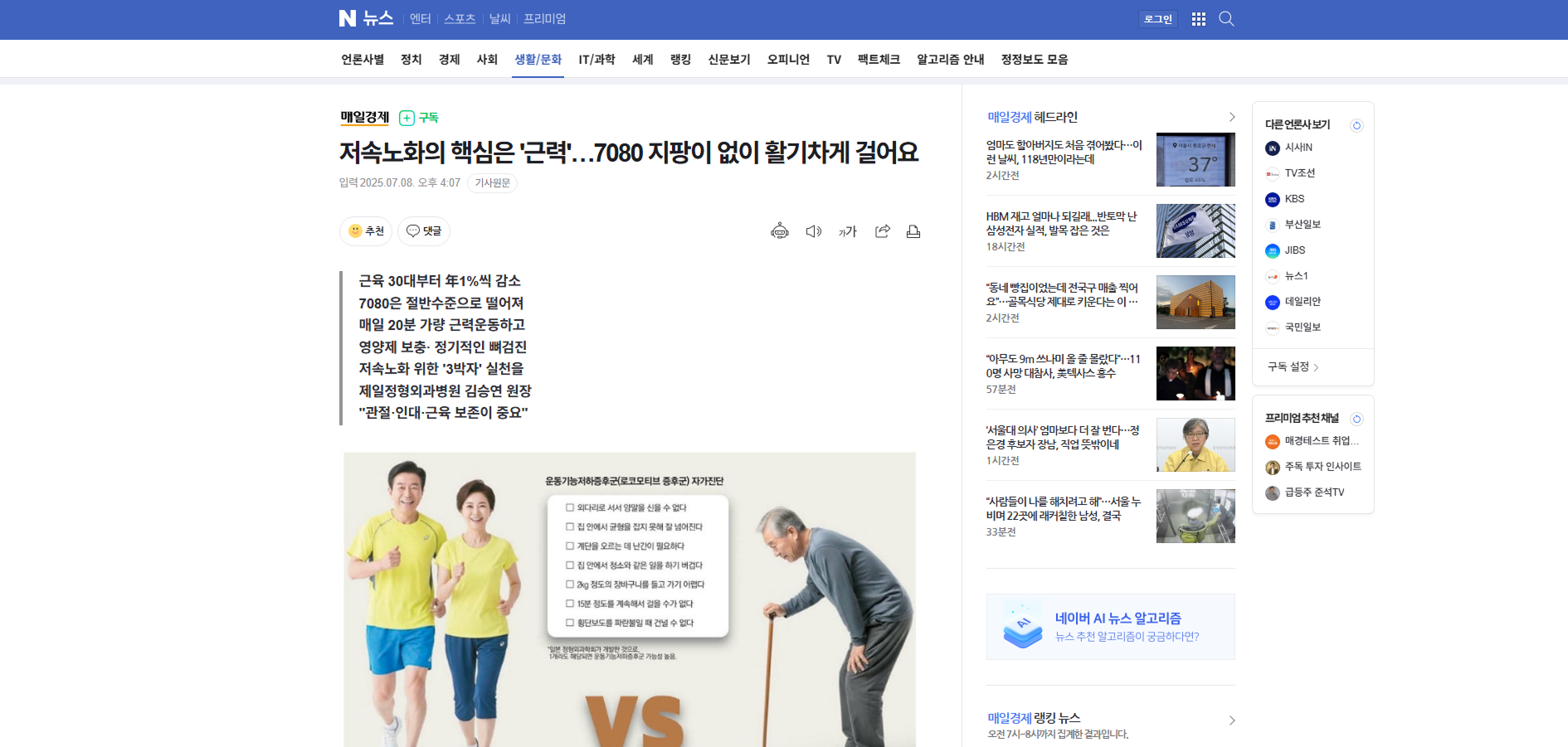
Task: Refresh the 다른 언론사 보기 list
Action: [1356, 125]
